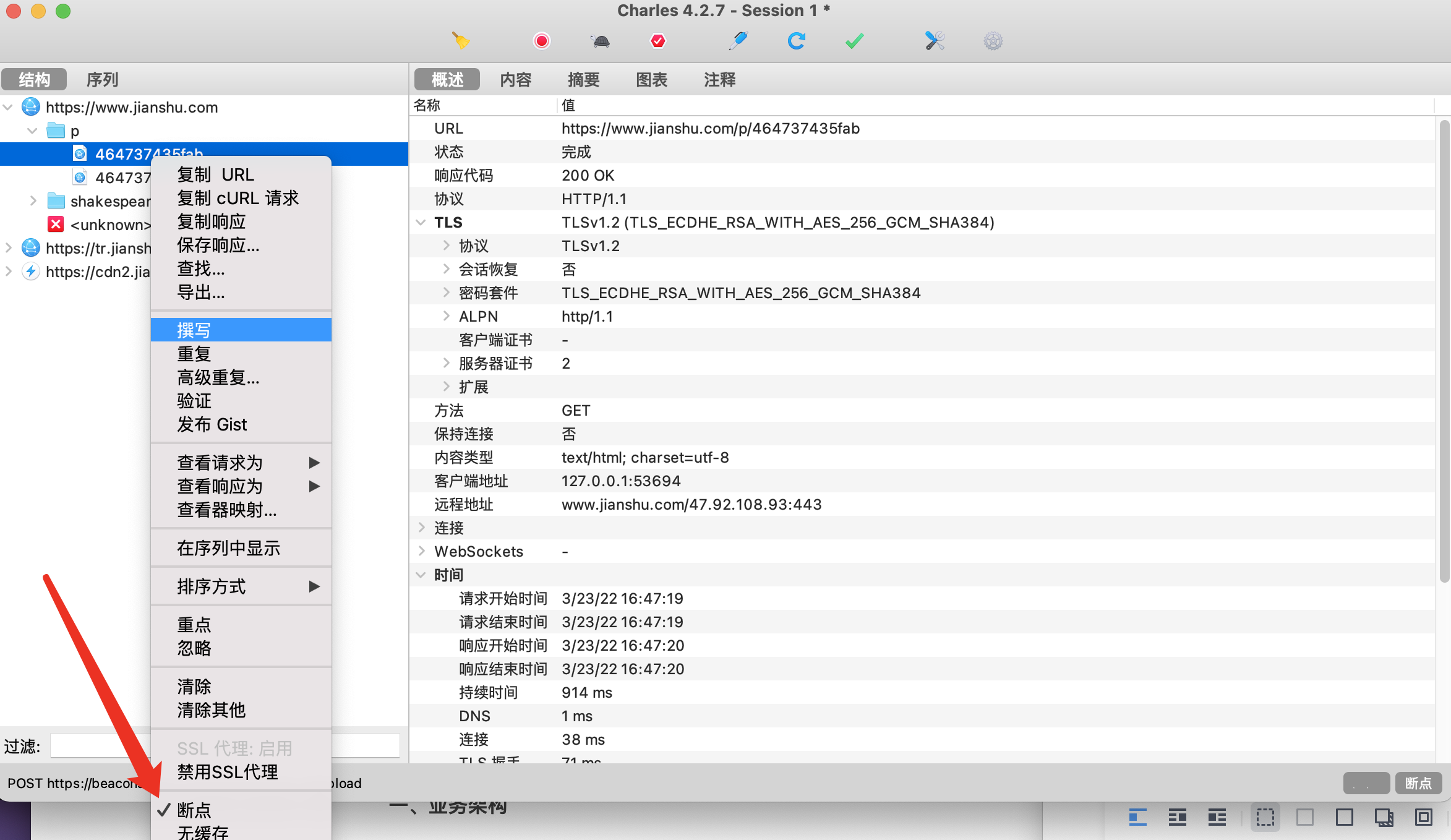The image size is (1451, 840).
Task: Choose 清除其他 menu item
Action: [241, 710]
